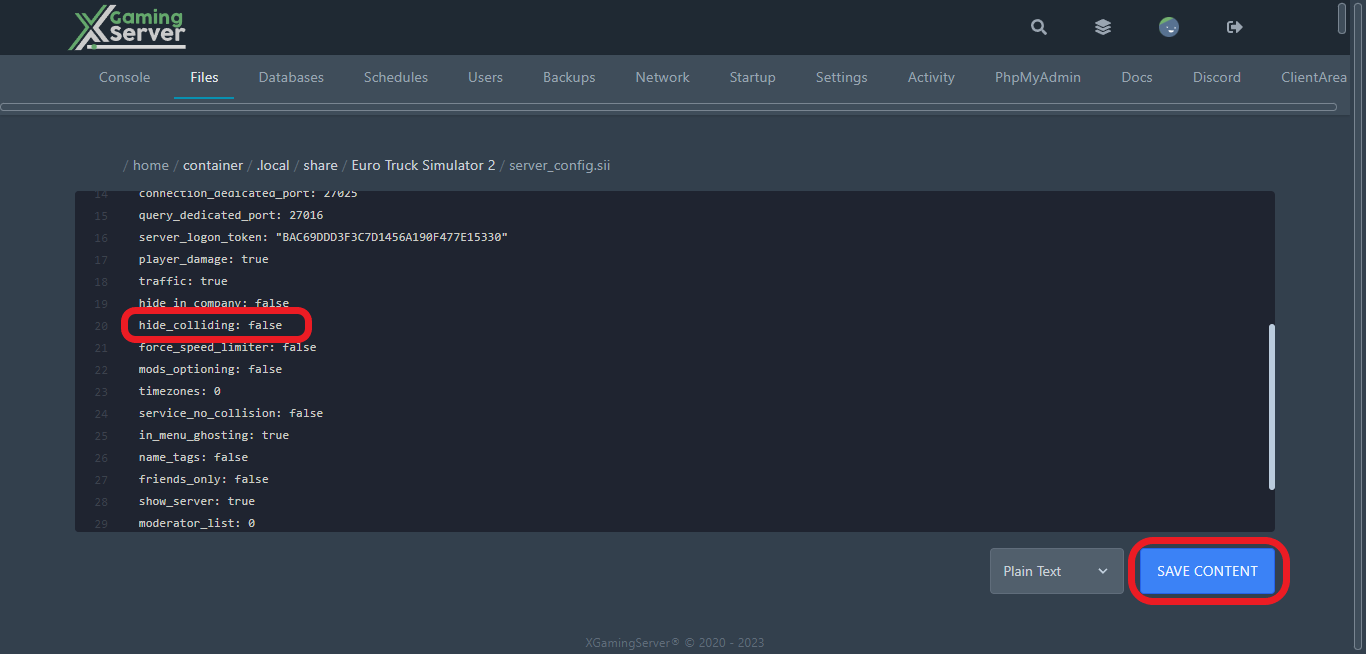Open the Settings tab

pyautogui.click(x=841, y=77)
